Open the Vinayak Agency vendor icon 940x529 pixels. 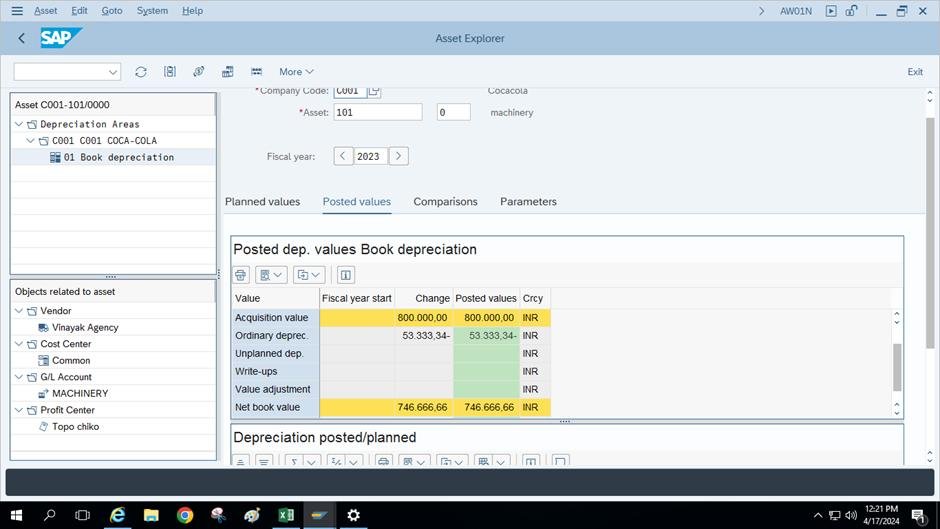(43, 327)
